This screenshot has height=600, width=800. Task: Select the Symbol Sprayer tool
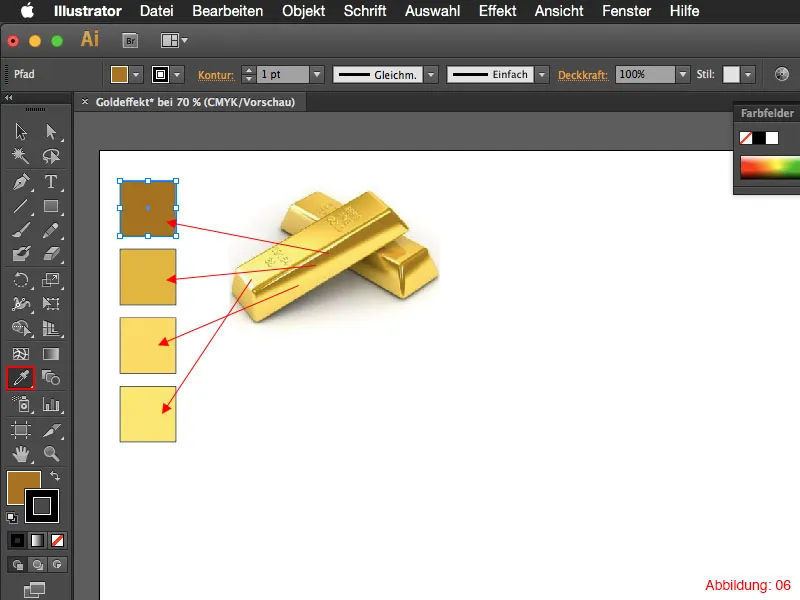point(21,404)
